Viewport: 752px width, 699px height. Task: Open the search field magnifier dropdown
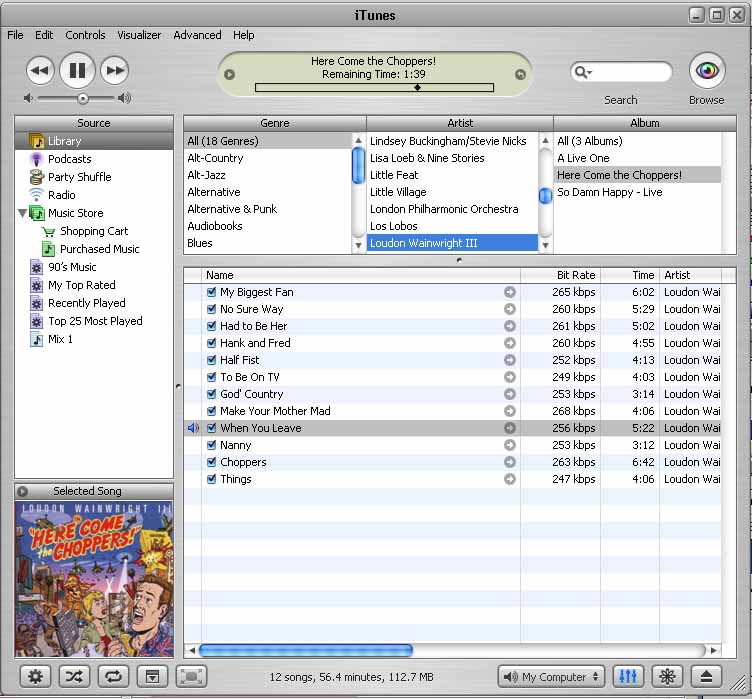point(583,72)
